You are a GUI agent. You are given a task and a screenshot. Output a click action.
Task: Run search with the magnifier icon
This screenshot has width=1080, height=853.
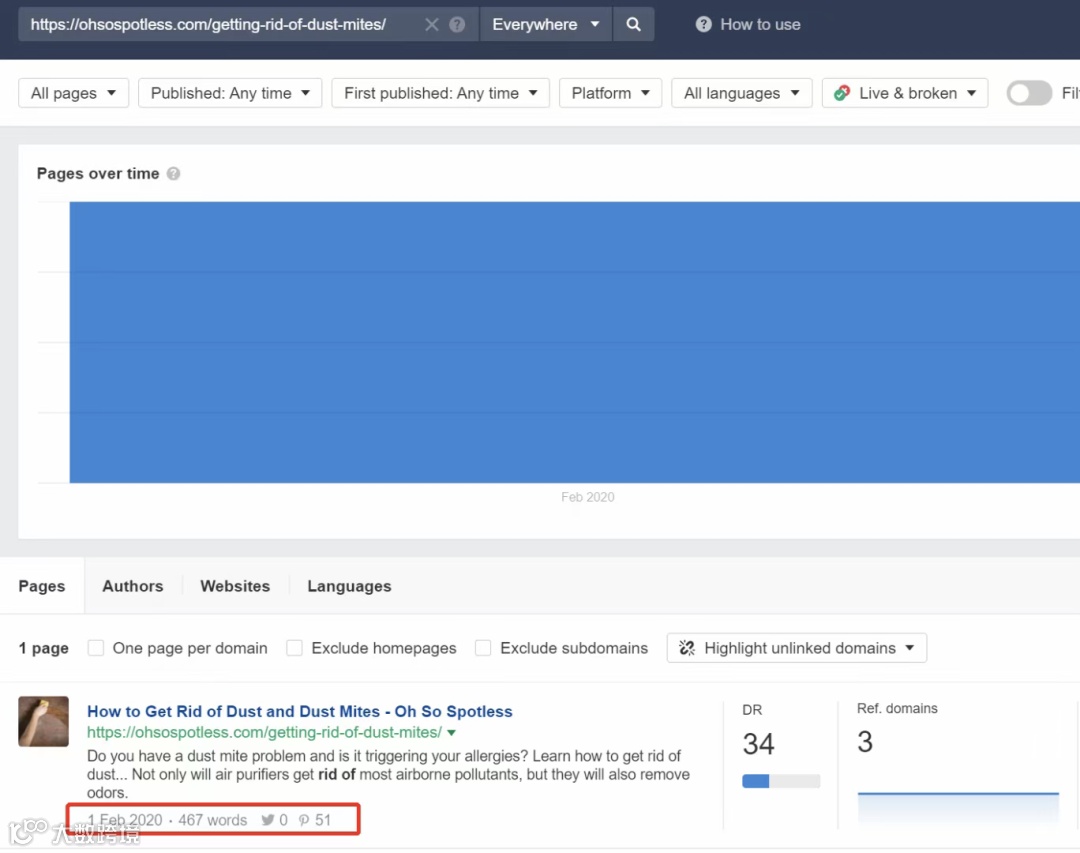point(633,25)
